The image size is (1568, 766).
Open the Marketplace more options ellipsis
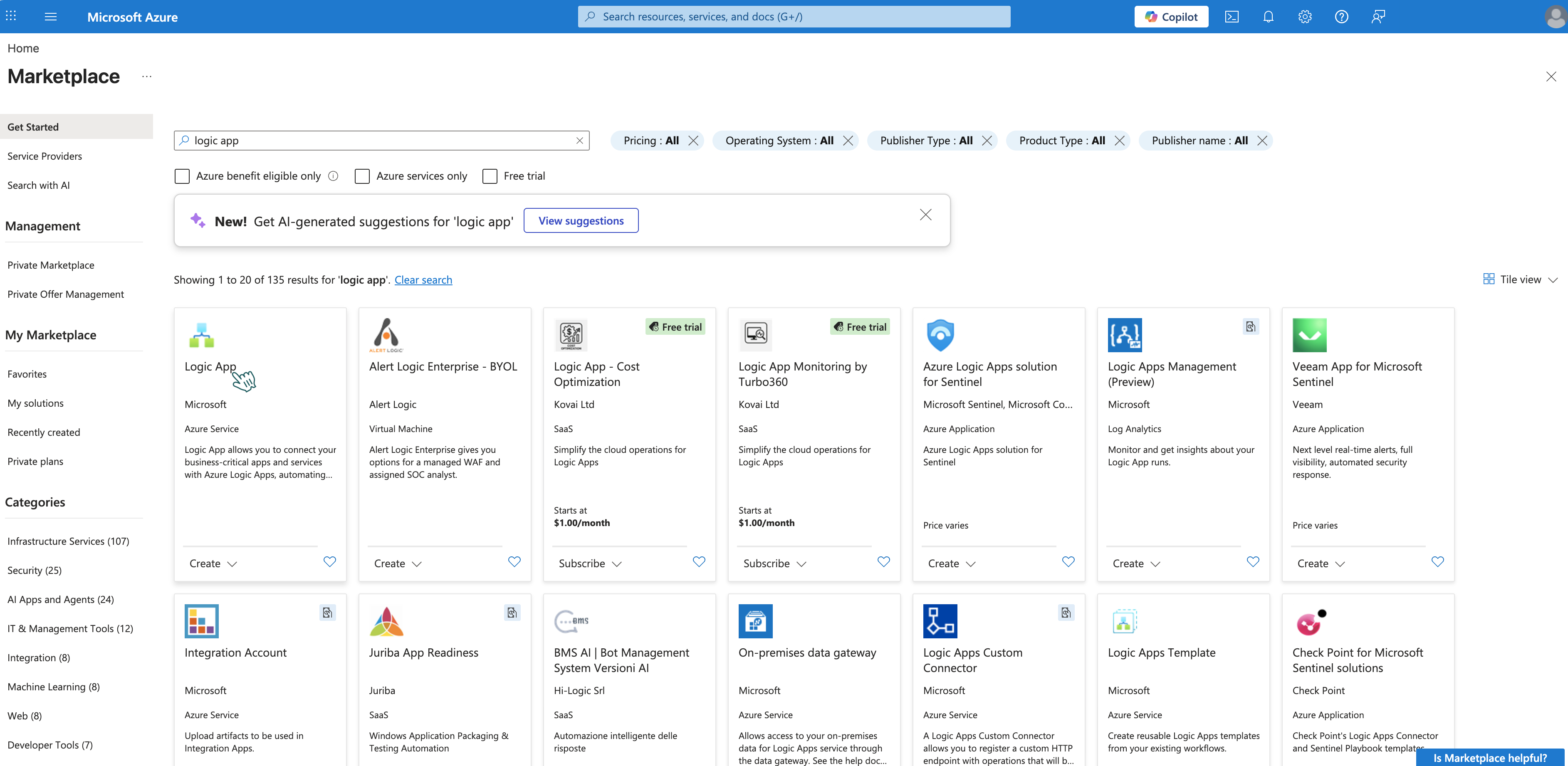(x=147, y=76)
